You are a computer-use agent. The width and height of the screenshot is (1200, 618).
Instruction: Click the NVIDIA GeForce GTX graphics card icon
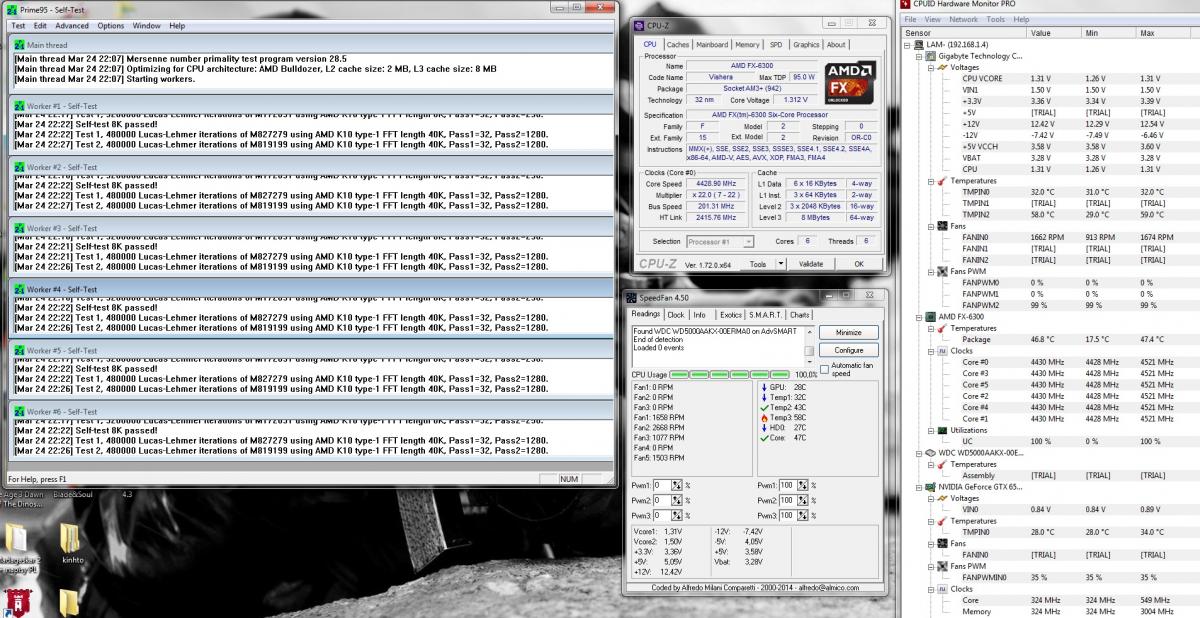(931, 487)
